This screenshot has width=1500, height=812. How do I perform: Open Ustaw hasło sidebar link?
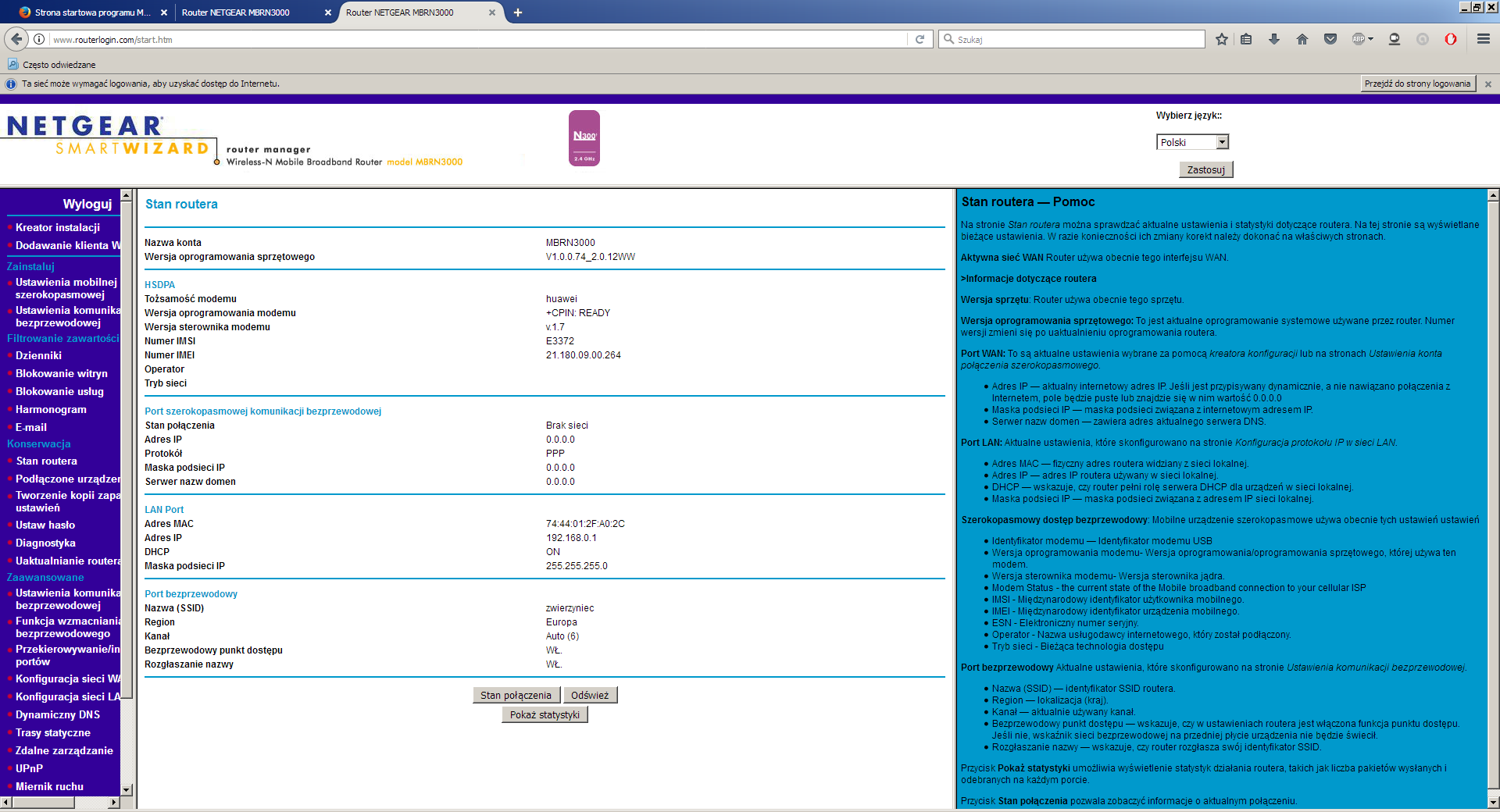coord(45,525)
